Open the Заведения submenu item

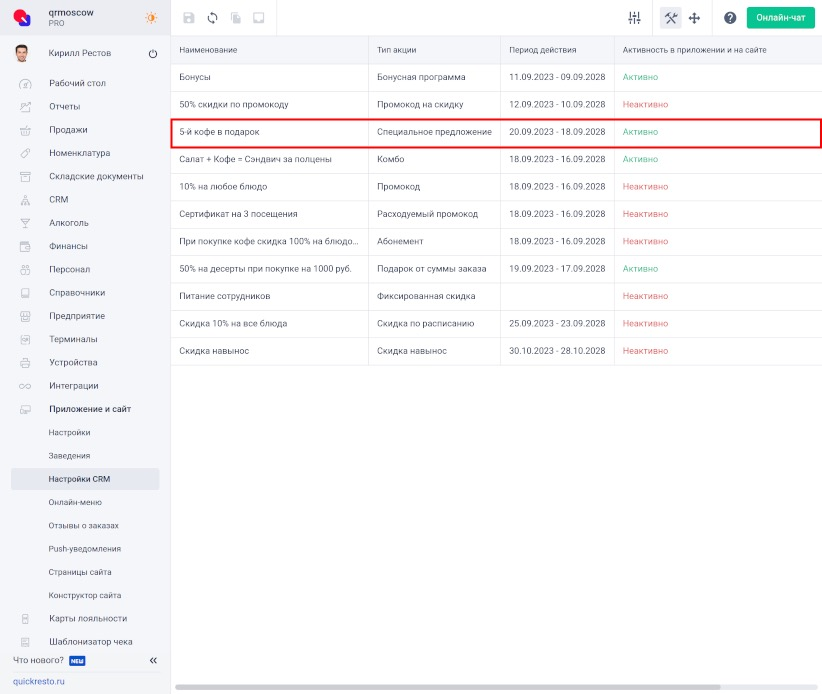(x=69, y=456)
